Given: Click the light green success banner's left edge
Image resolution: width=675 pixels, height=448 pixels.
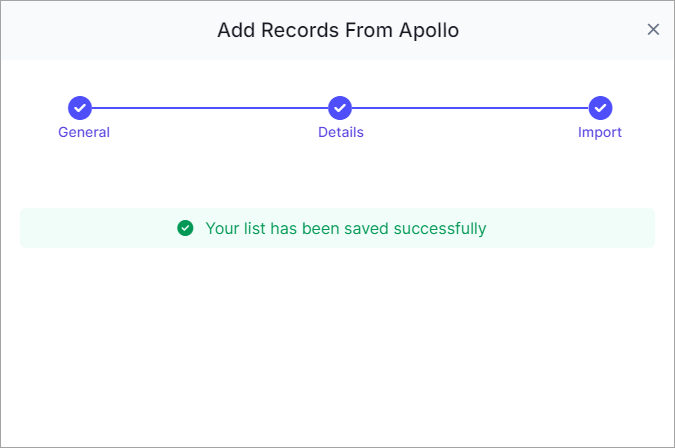Looking at the screenshot, I should (26, 228).
